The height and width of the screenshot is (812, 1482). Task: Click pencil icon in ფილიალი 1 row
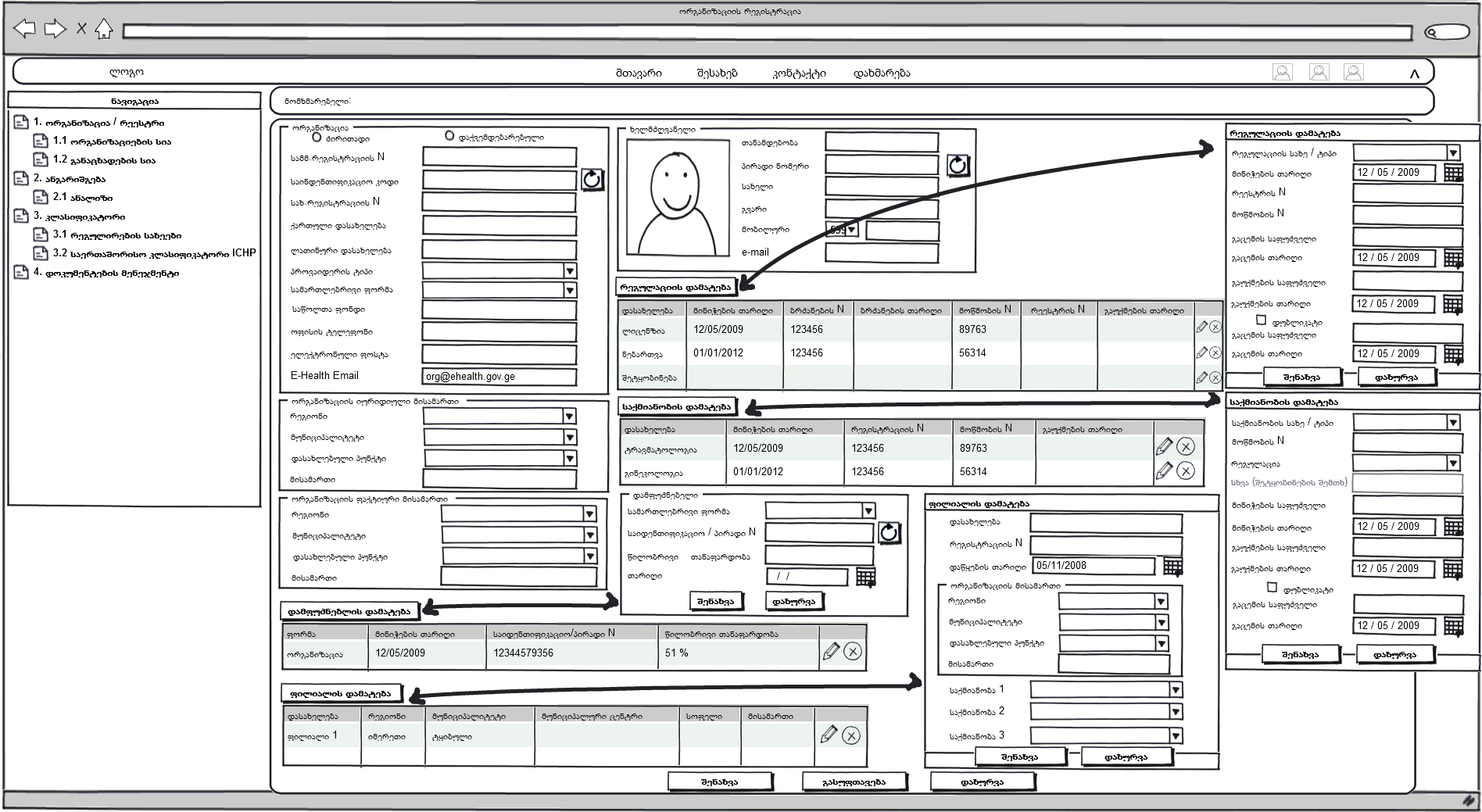(x=829, y=735)
